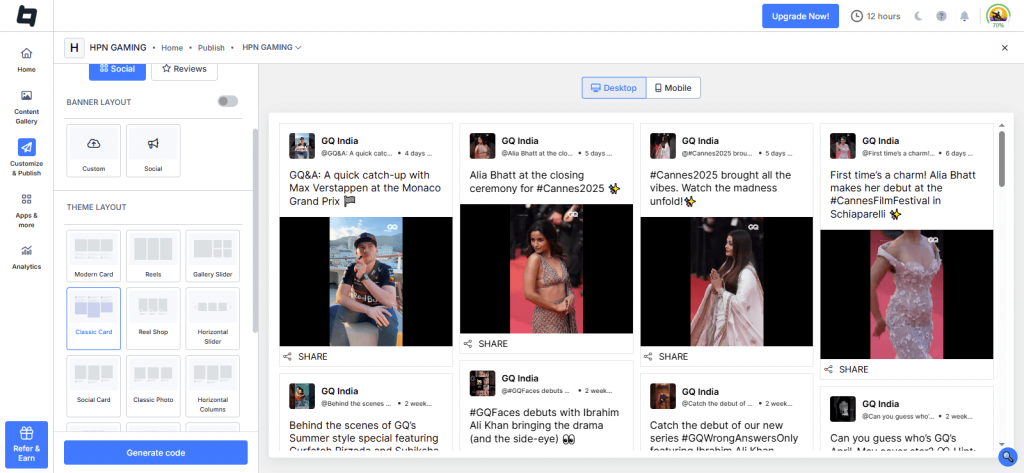The width and height of the screenshot is (1024, 473).
Task: Switch preview to Mobile view
Action: click(x=673, y=88)
